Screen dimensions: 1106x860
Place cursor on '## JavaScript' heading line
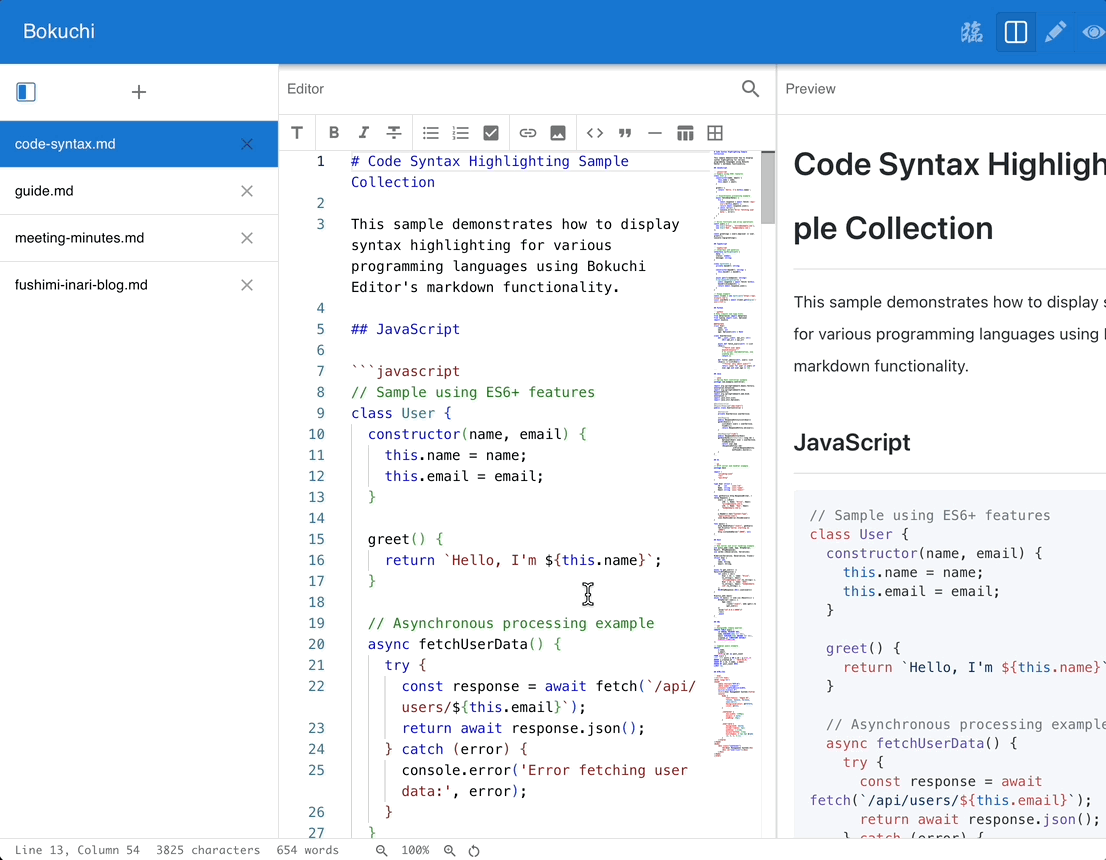tap(406, 329)
